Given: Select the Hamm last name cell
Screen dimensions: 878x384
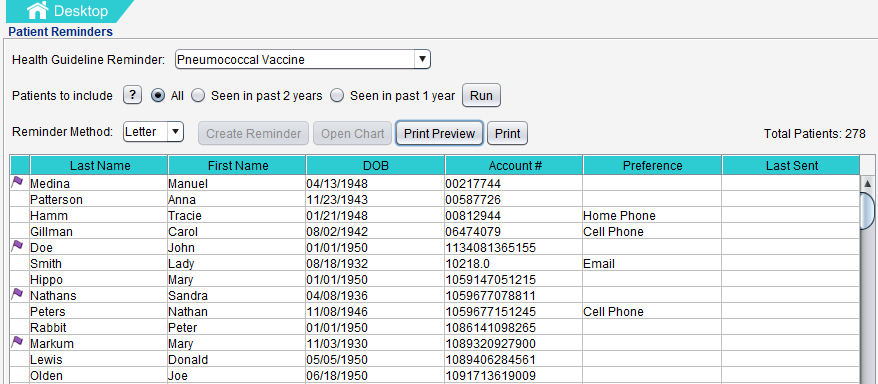Looking at the screenshot, I should click(x=99, y=216).
